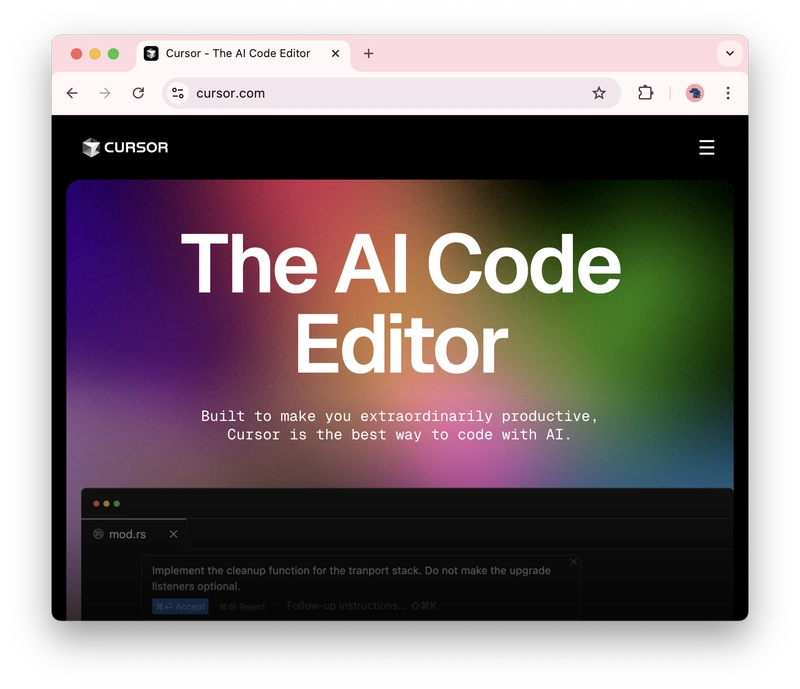
Task: Reload the cursor.com page
Action: 138,93
